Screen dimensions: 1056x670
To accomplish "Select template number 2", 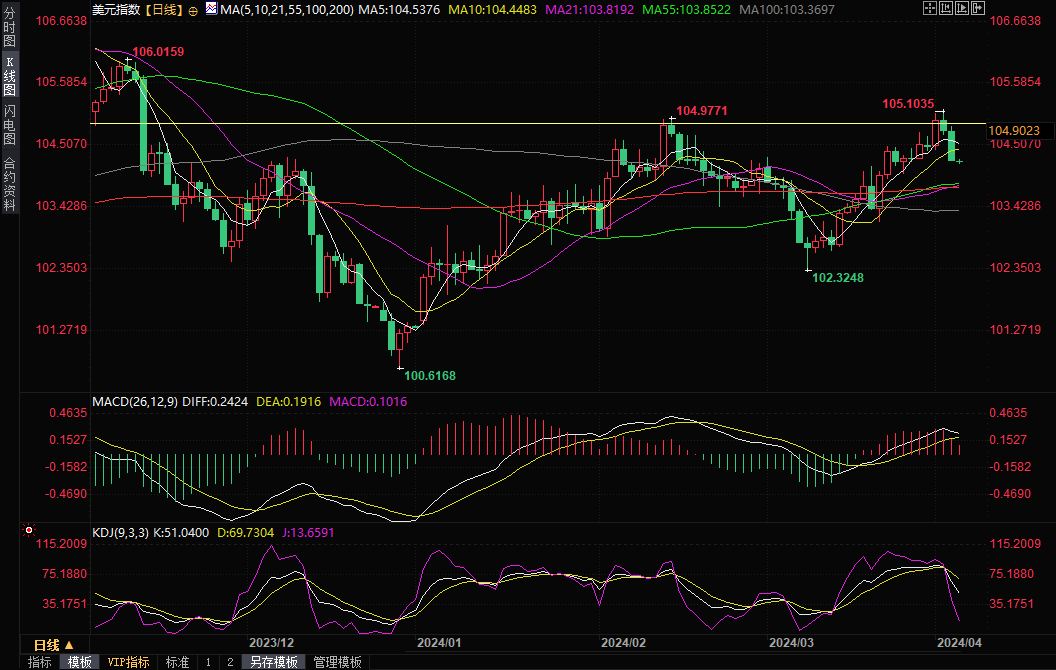I will coord(229,662).
